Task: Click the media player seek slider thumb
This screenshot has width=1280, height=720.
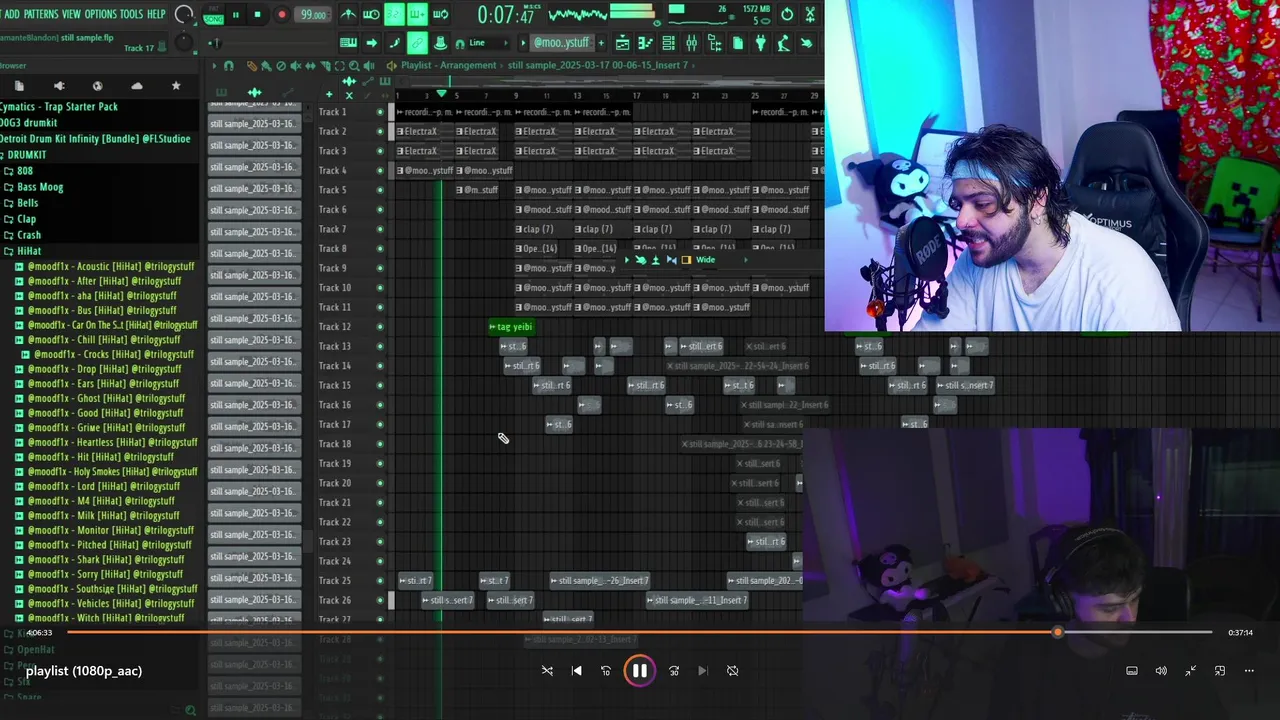Action: [1057, 632]
